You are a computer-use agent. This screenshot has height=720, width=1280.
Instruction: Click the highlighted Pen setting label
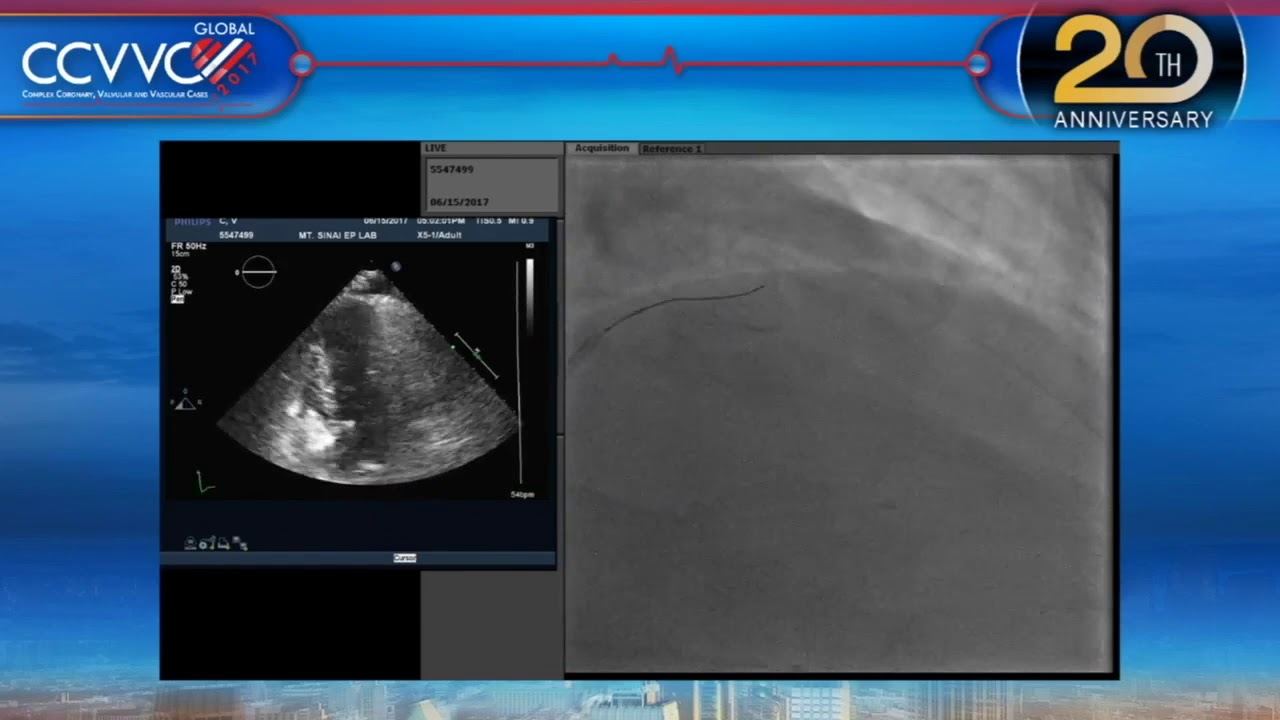click(x=177, y=299)
